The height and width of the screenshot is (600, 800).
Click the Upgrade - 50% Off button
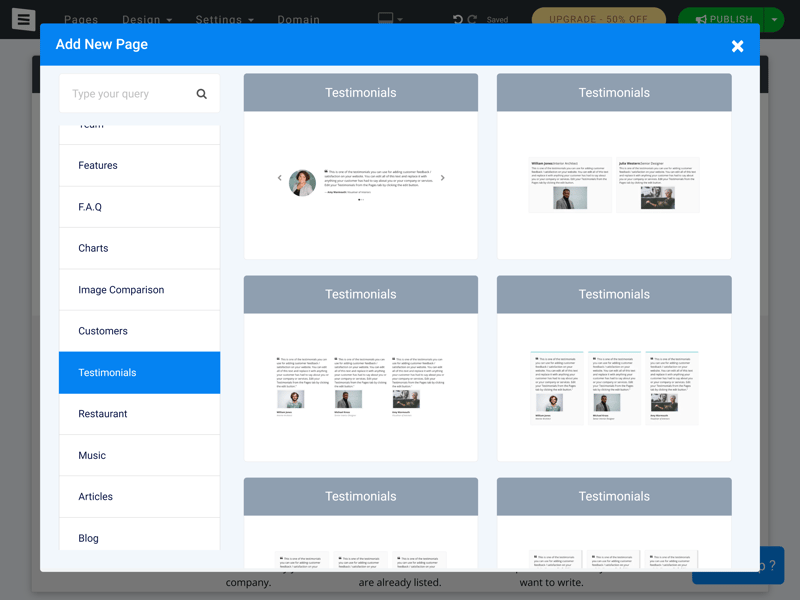coord(598,19)
